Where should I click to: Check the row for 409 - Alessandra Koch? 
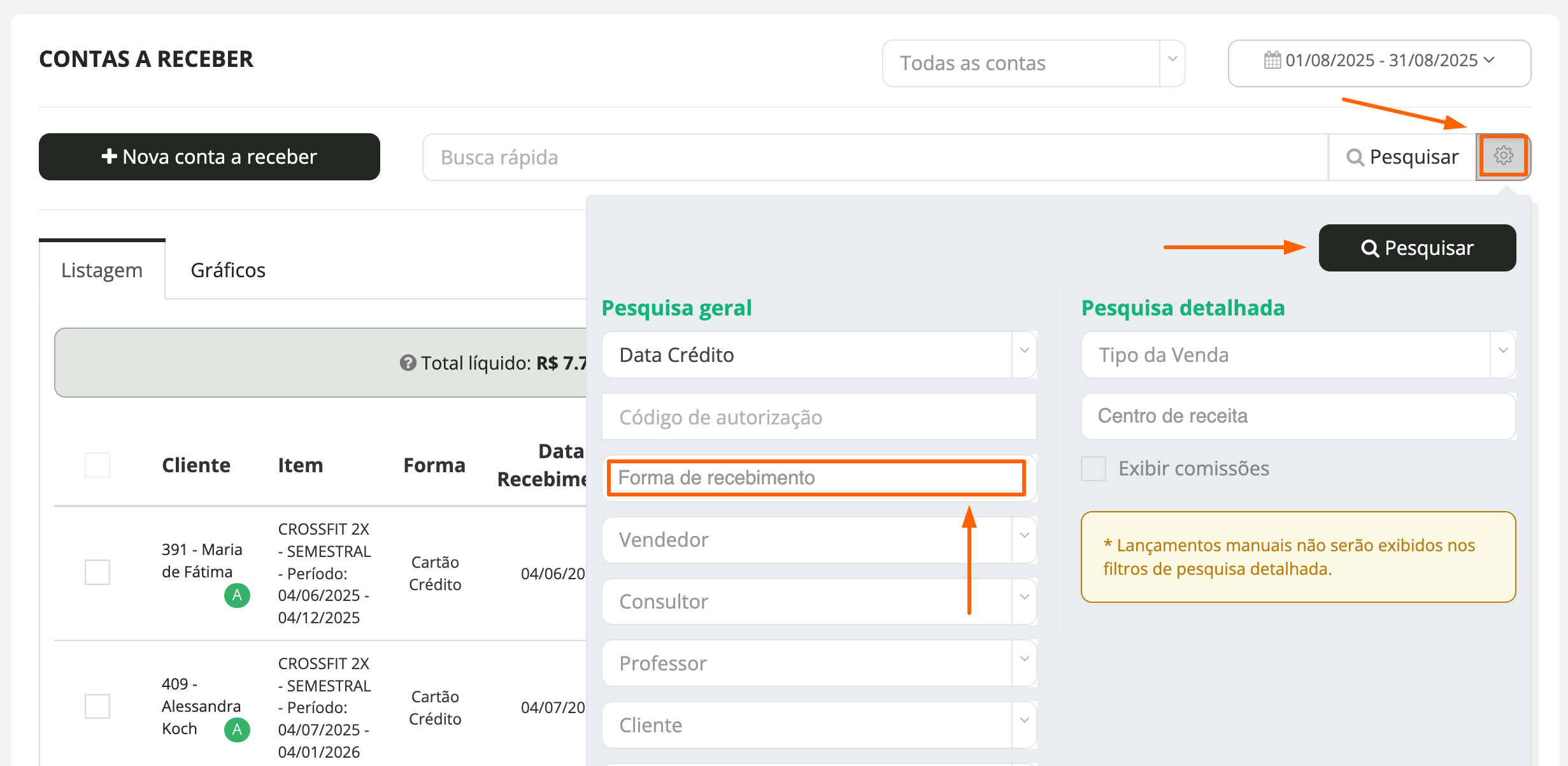tap(97, 706)
